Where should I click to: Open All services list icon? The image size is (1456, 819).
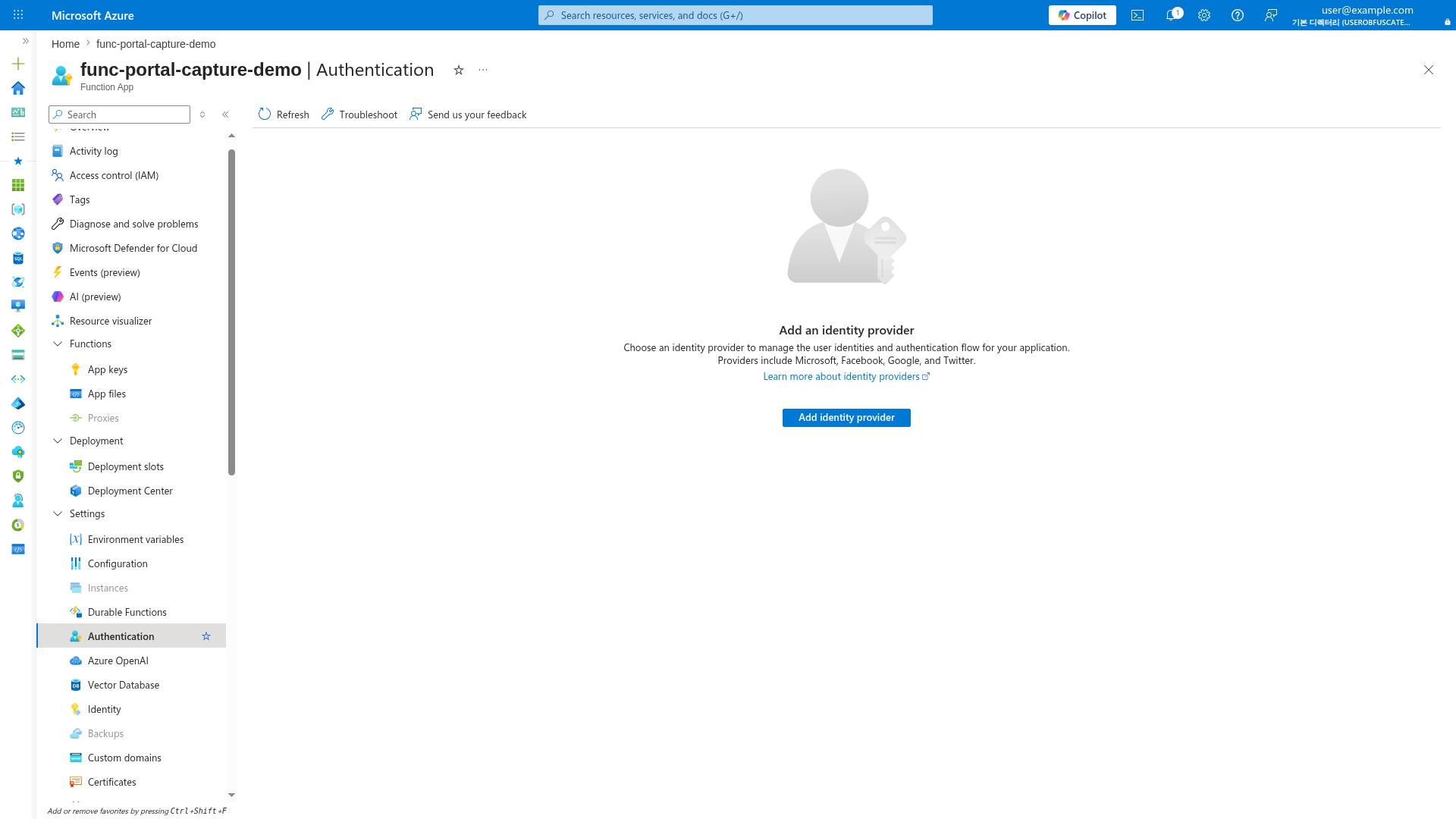pos(18,136)
